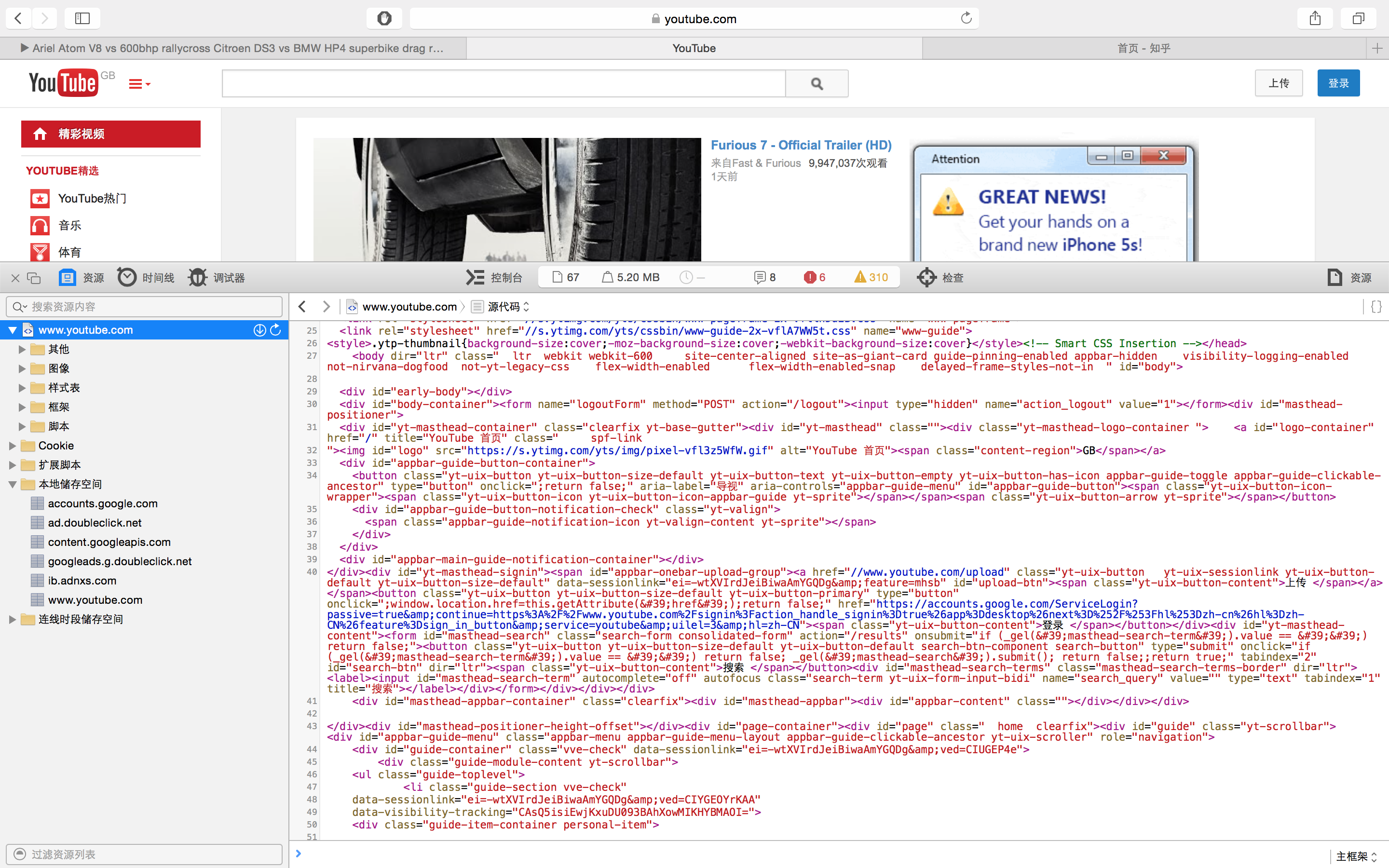1389x868 pixels.
Task: Collapse the 本地储存空间 folder
Action: pos(12,485)
